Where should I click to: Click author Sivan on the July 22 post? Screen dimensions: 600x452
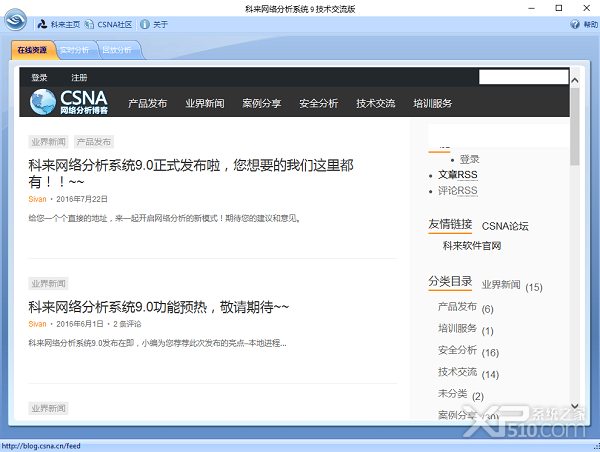[x=37, y=199]
